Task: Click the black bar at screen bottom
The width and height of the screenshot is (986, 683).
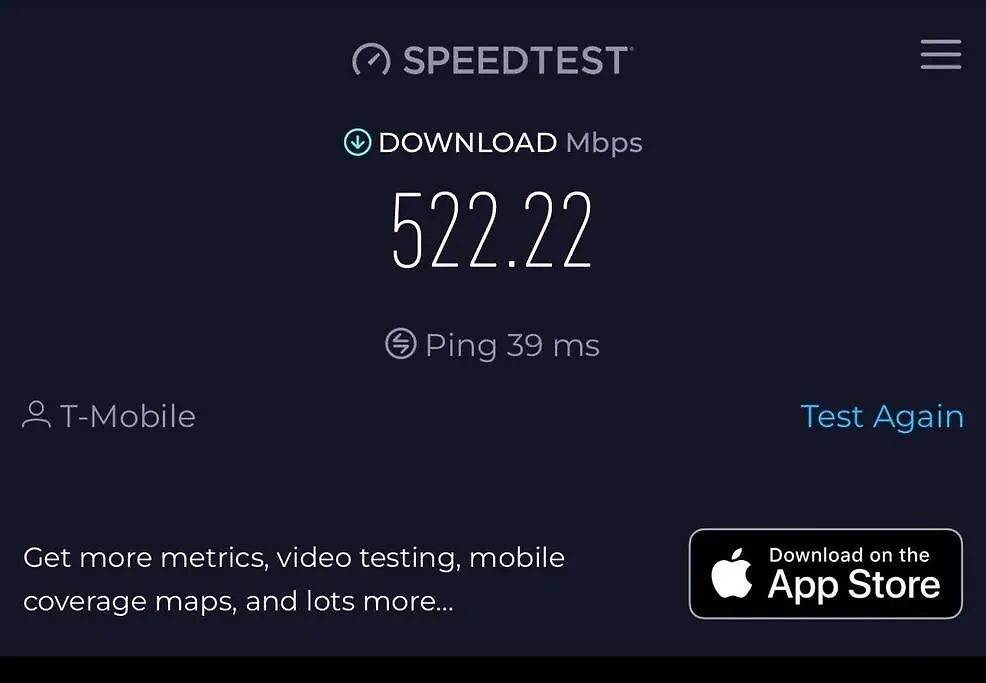Action: (x=493, y=670)
